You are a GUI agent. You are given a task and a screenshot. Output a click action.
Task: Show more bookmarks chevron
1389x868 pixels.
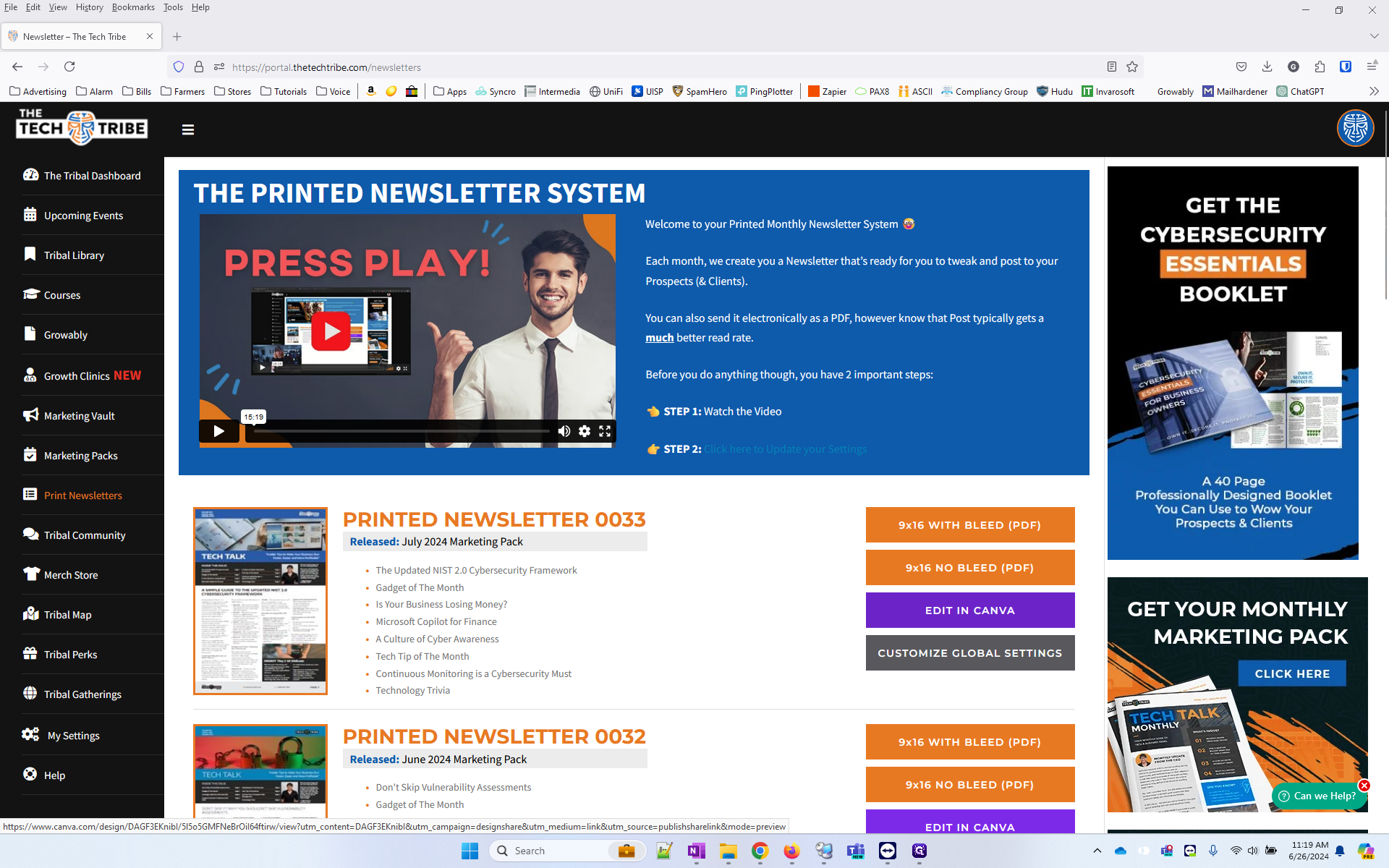click(1374, 91)
